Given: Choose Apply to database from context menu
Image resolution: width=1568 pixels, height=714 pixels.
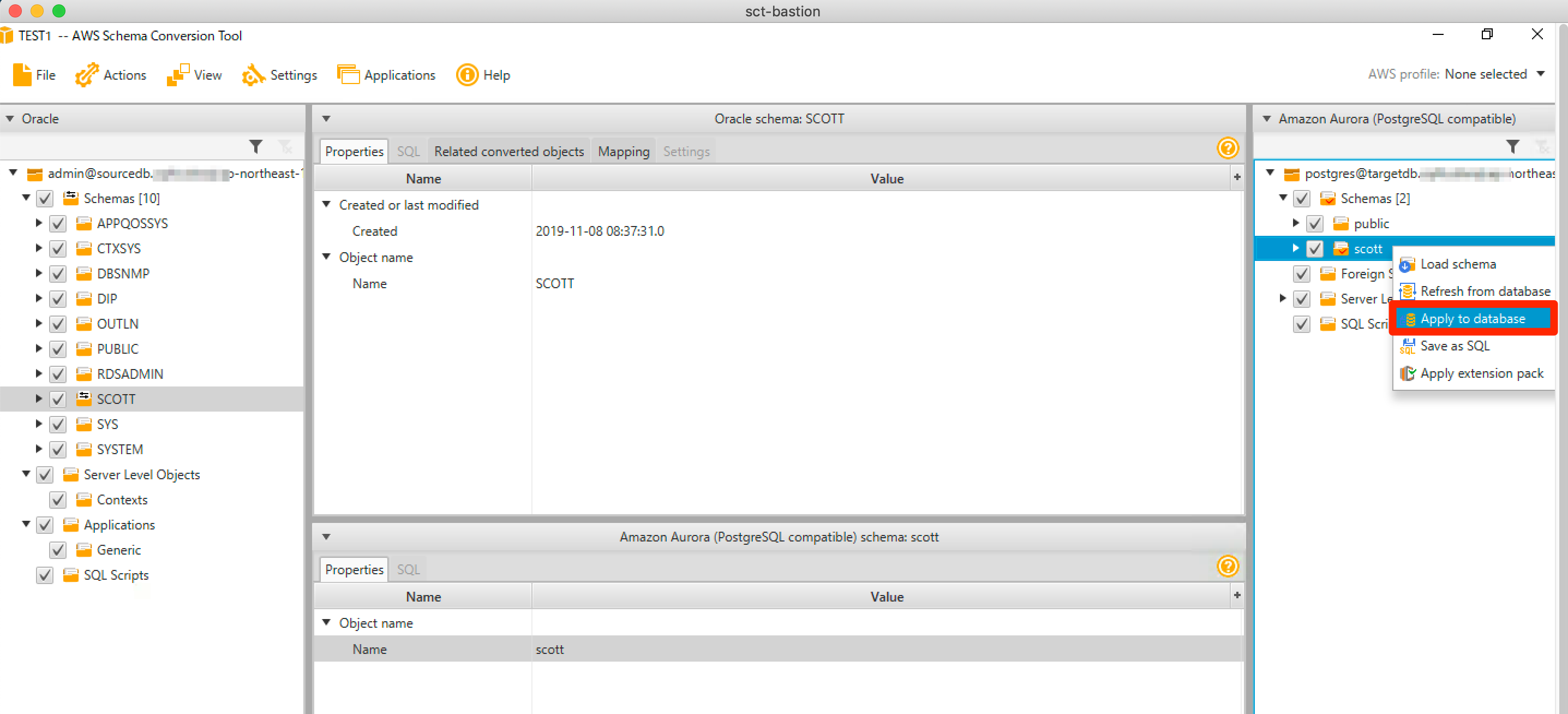Looking at the screenshot, I should pos(1473,319).
